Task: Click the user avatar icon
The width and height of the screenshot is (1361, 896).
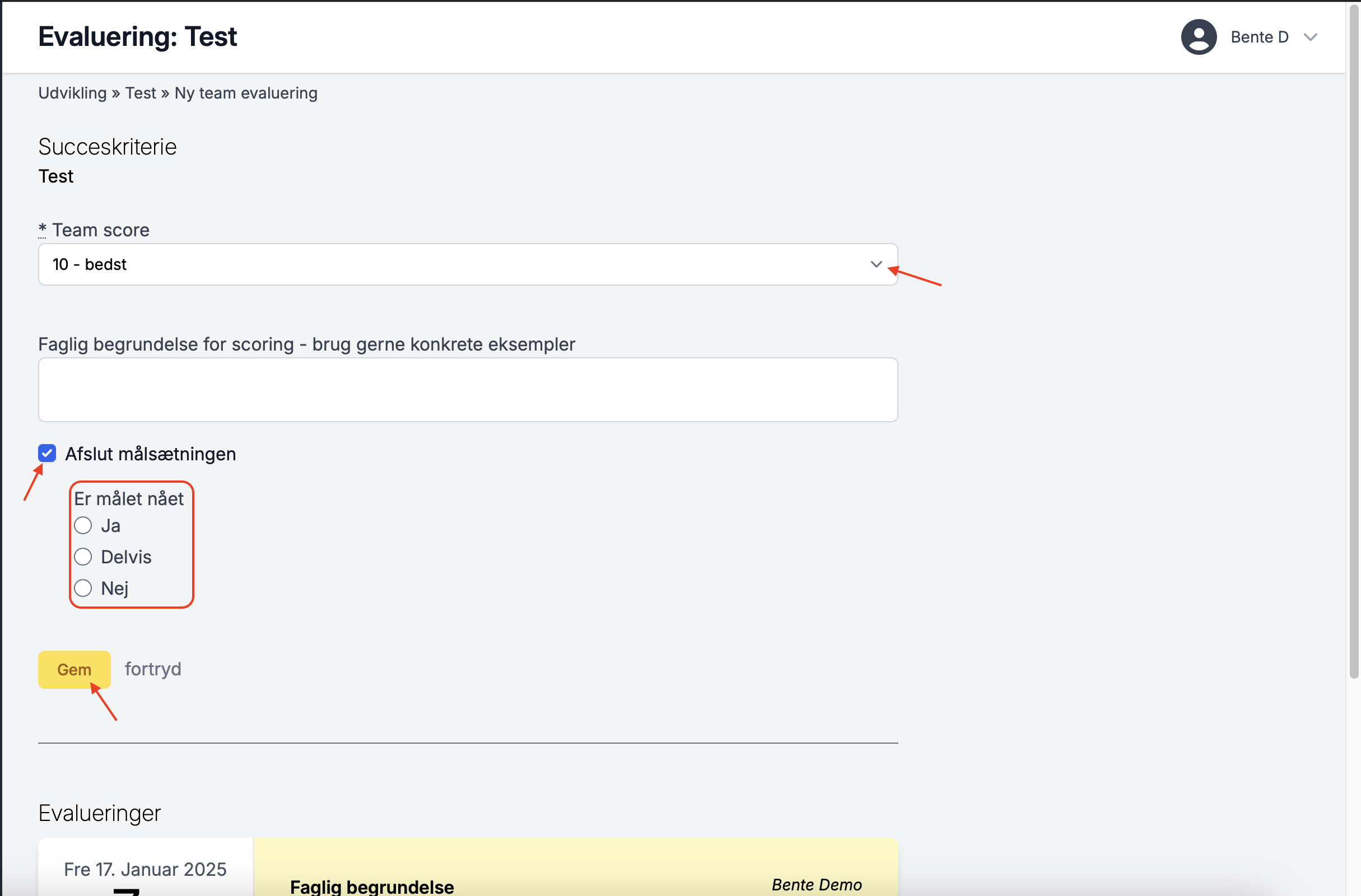Action: tap(1199, 37)
